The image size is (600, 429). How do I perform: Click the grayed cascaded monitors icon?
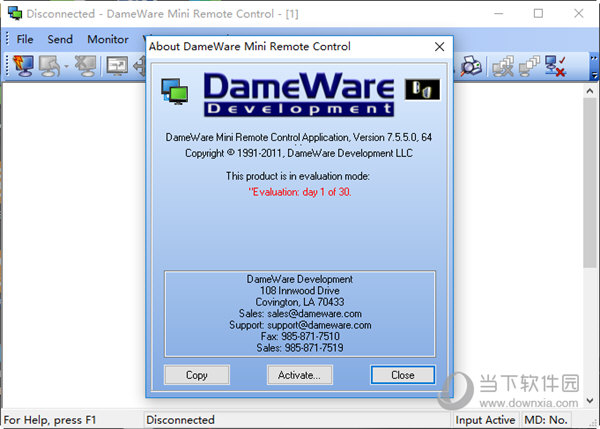point(529,66)
